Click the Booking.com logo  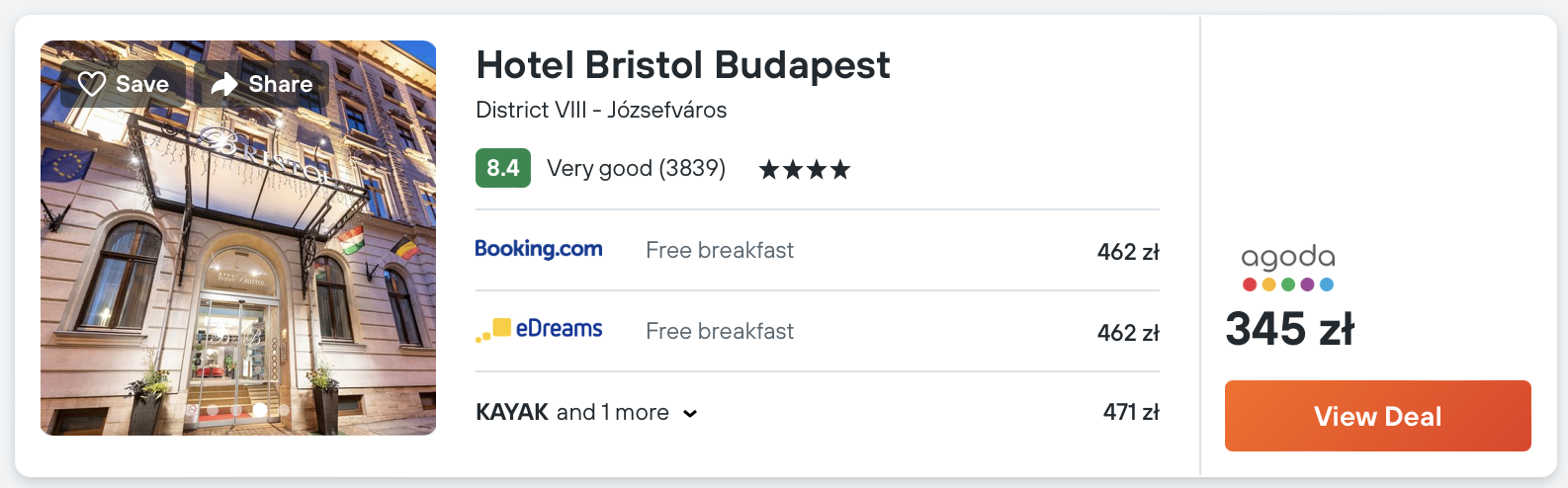(x=539, y=249)
